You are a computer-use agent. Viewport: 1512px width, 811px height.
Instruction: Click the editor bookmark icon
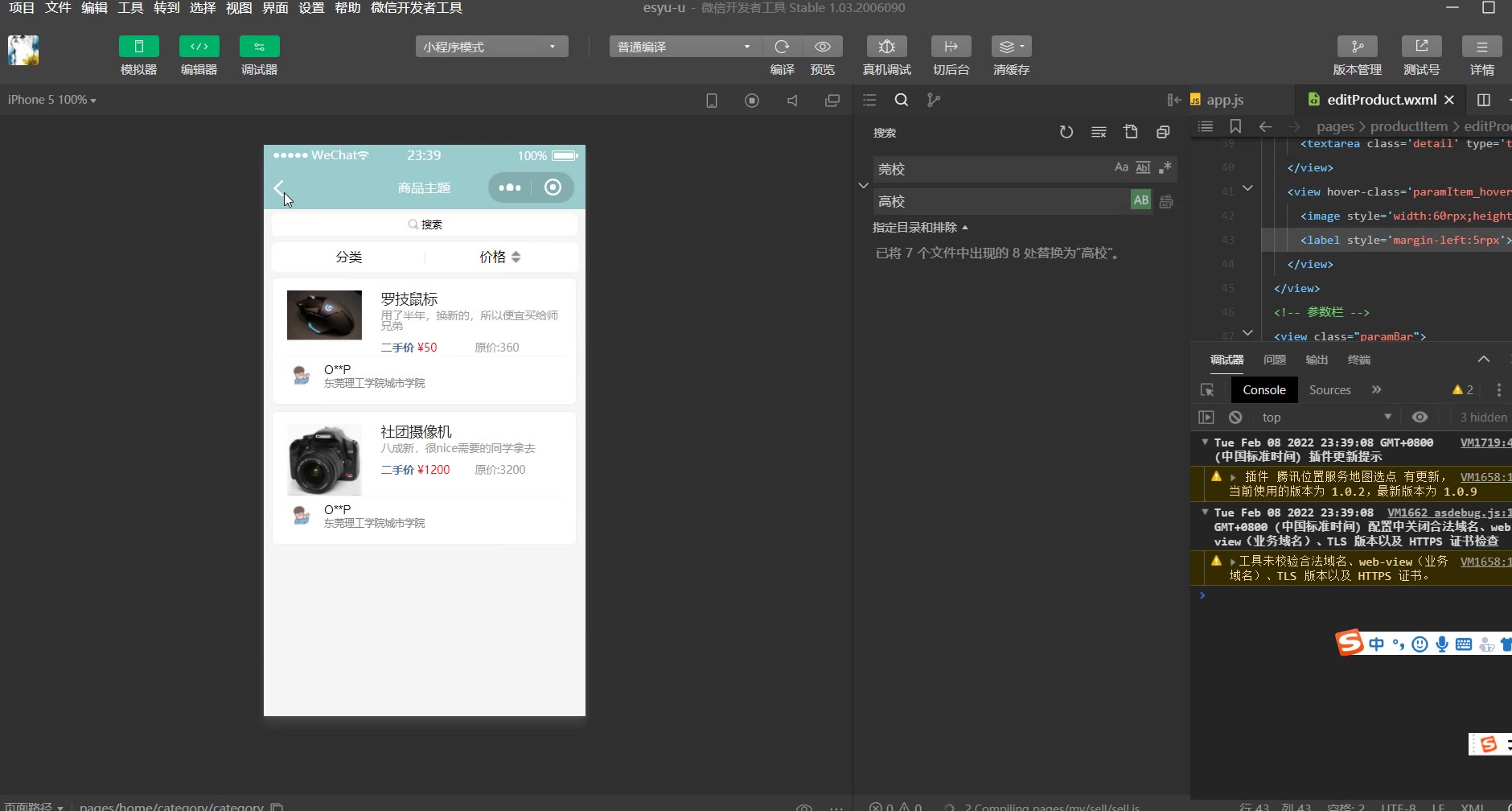click(x=1235, y=126)
